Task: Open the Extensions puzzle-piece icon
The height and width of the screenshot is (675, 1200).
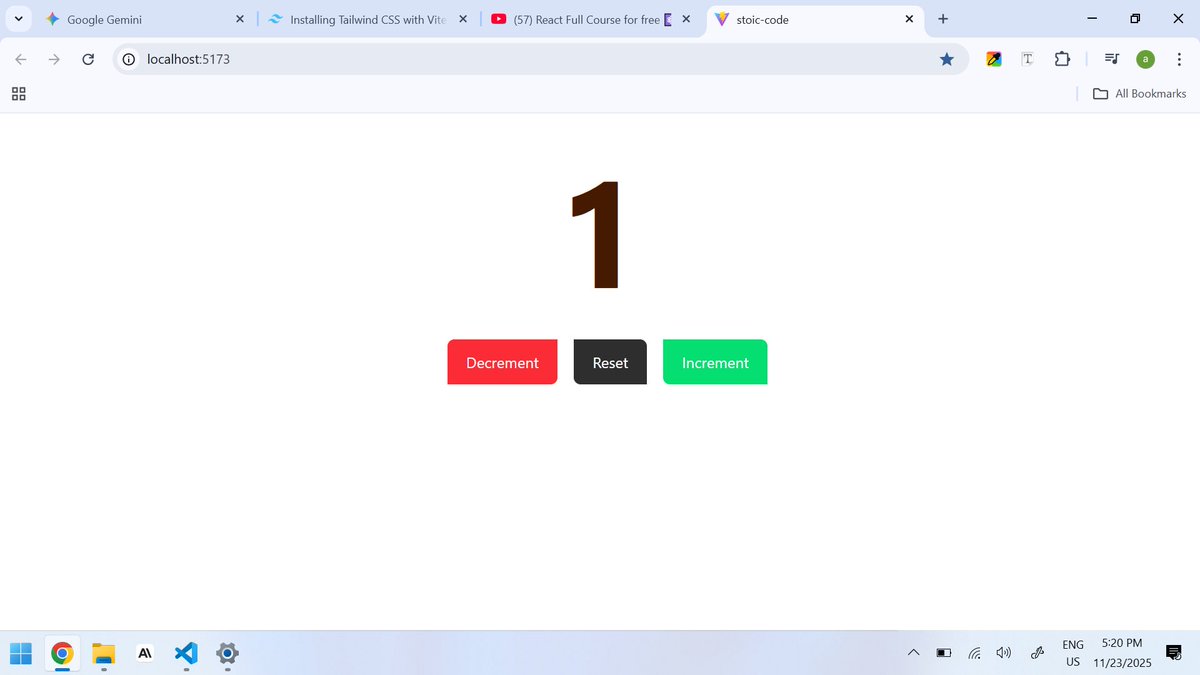Action: 1062,59
